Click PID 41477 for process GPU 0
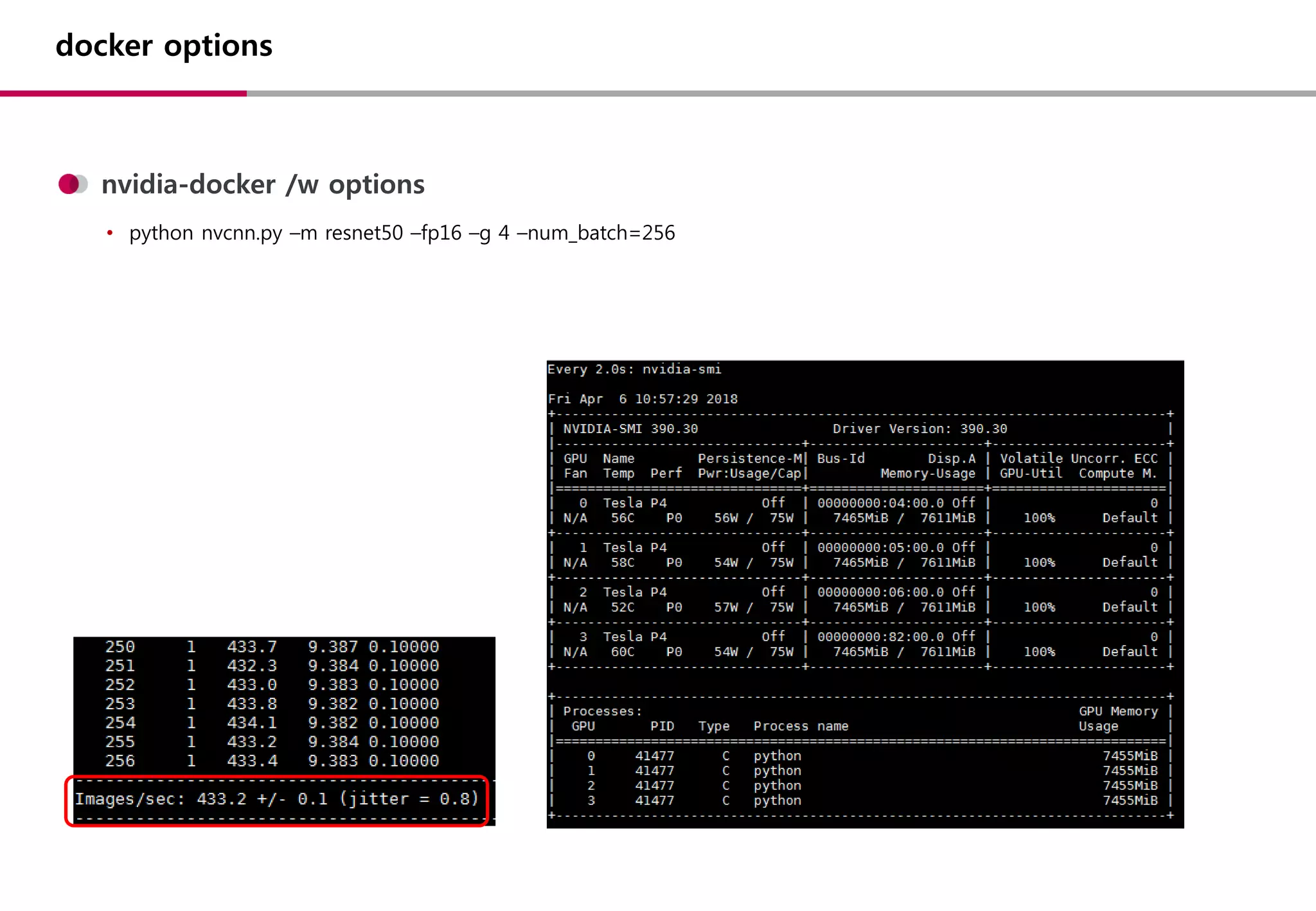The image size is (1316, 911). (x=655, y=756)
